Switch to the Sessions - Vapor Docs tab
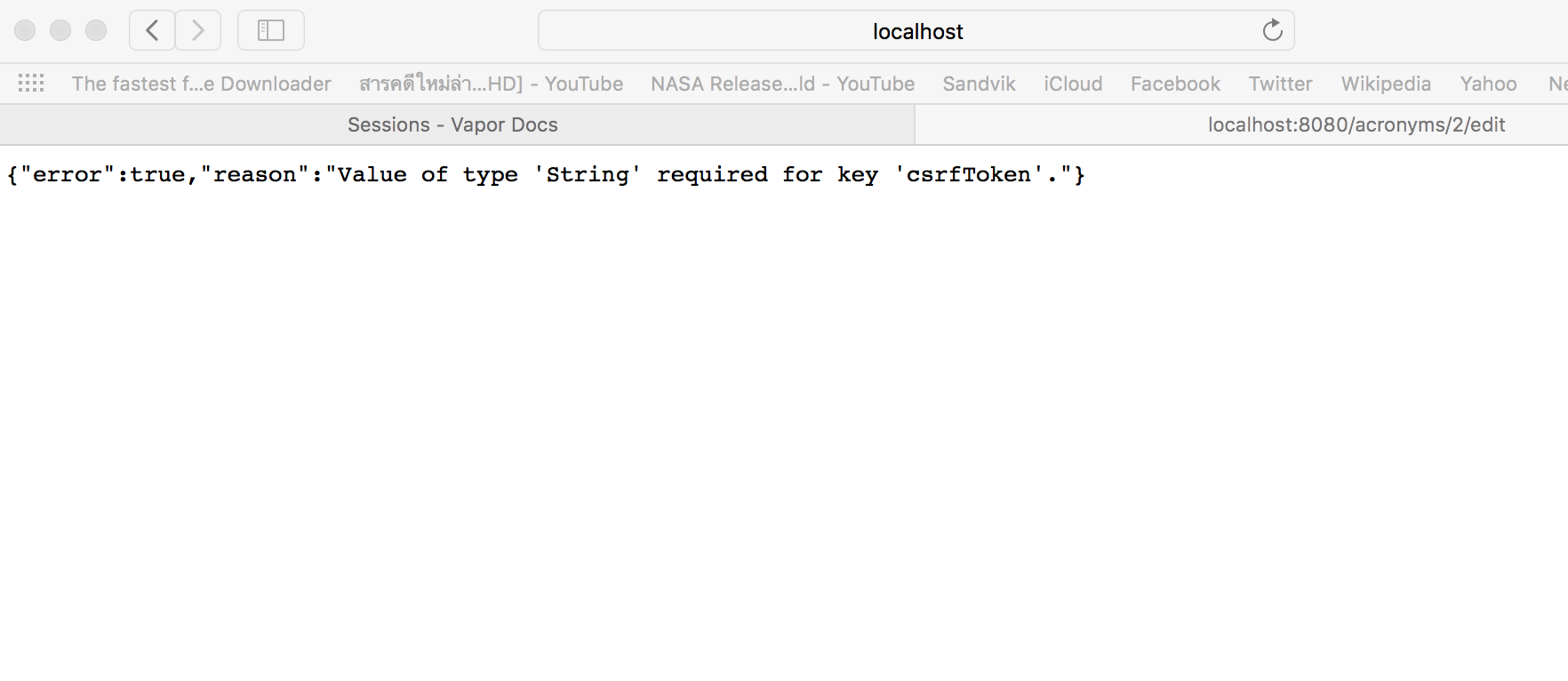The width and height of the screenshot is (1568, 681). coord(452,124)
